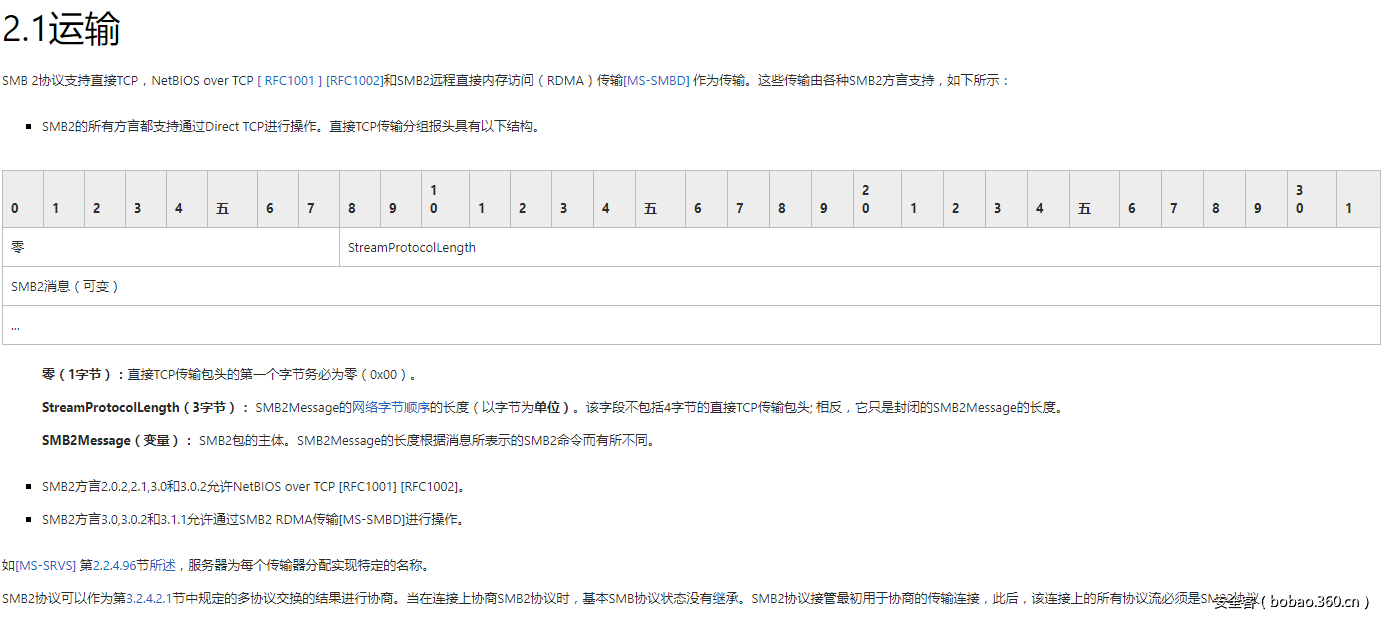Select the StreamProtocolLength table cell
Screen dimensions: 1384x620
click(x=411, y=247)
